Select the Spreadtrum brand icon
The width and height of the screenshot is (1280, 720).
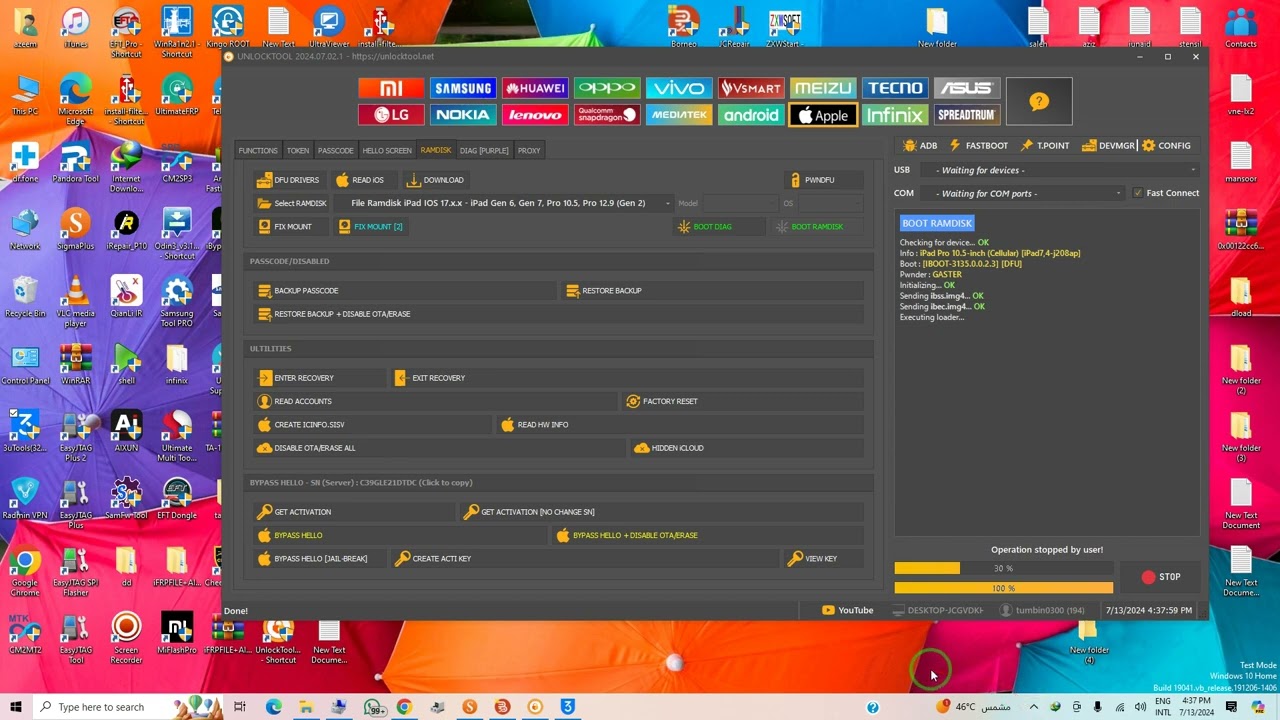point(966,115)
